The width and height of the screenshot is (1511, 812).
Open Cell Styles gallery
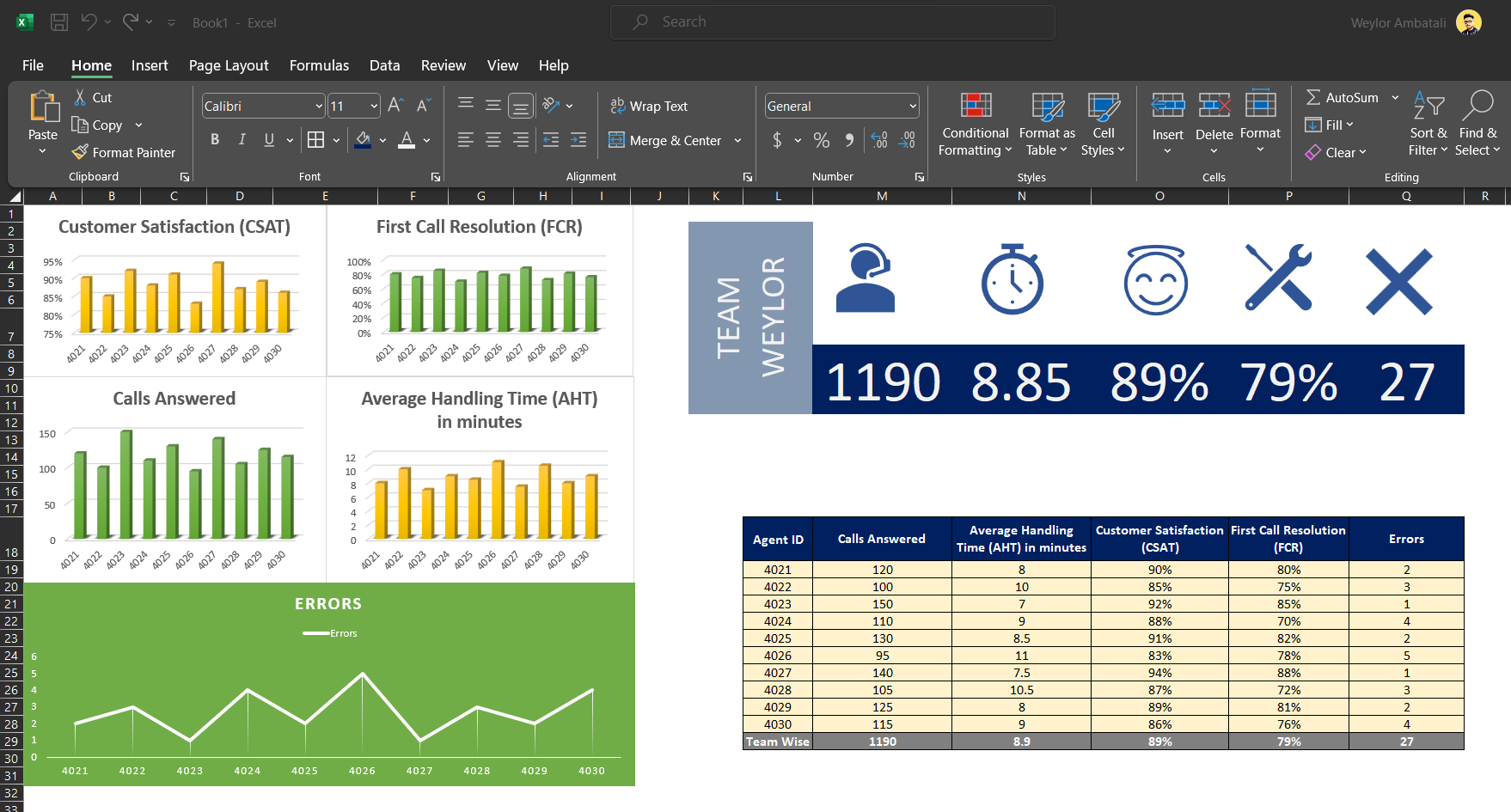coord(1103,125)
